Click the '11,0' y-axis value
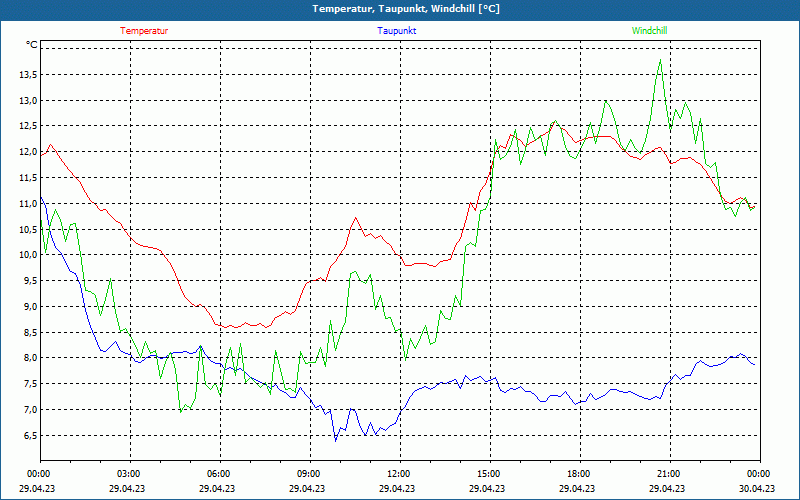The height and width of the screenshot is (500, 800). [28, 204]
